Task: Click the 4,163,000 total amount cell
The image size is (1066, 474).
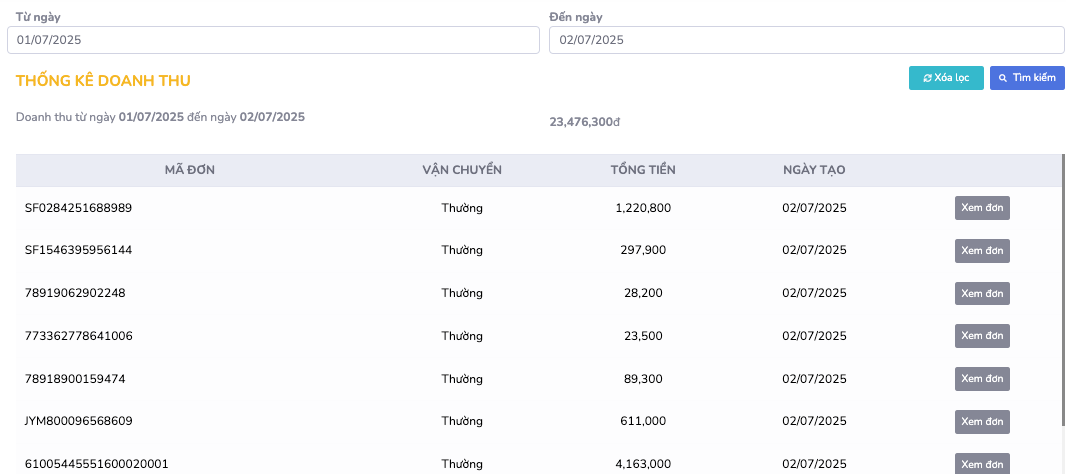Action: [643, 464]
